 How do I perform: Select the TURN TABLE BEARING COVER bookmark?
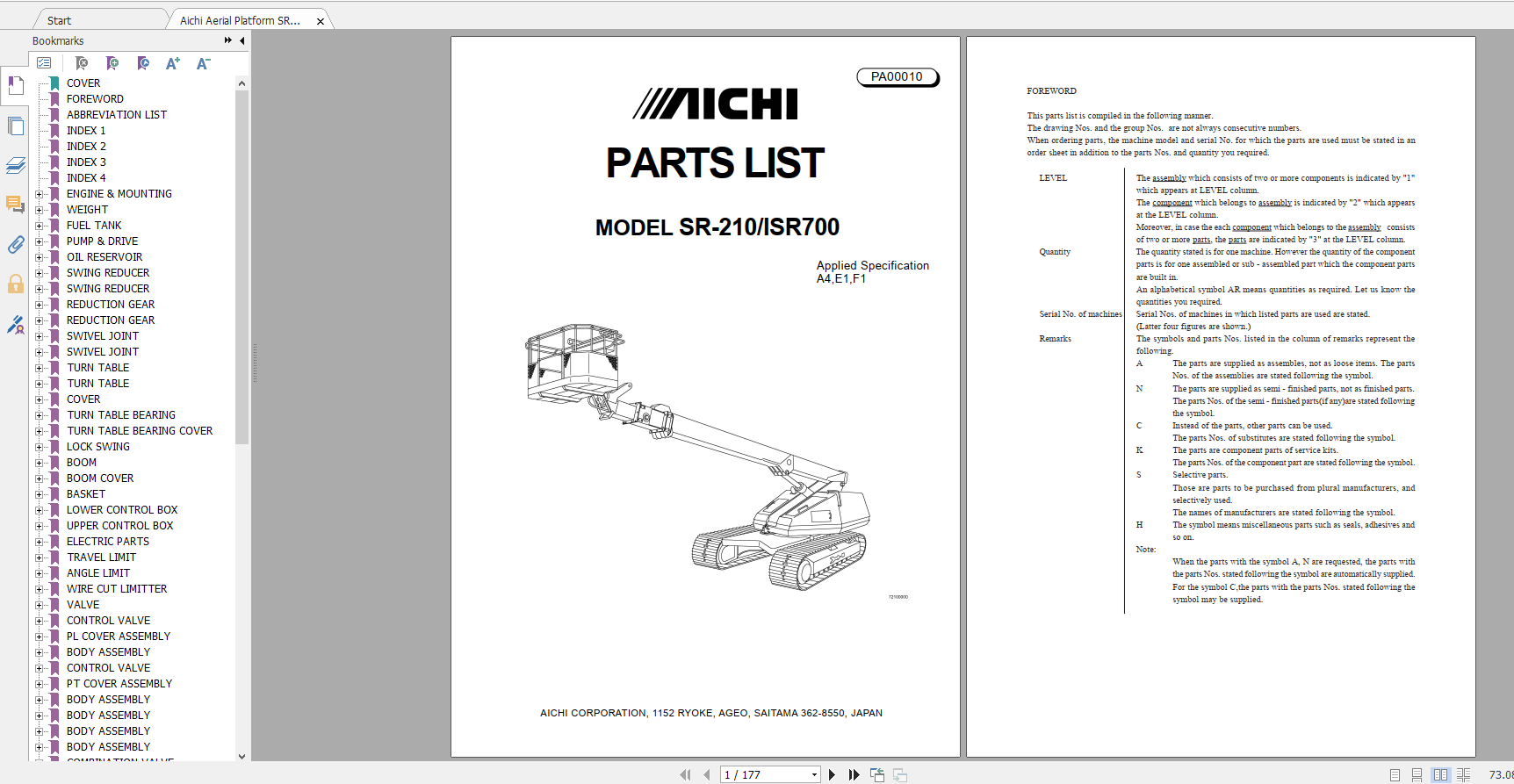tap(140, 431)
